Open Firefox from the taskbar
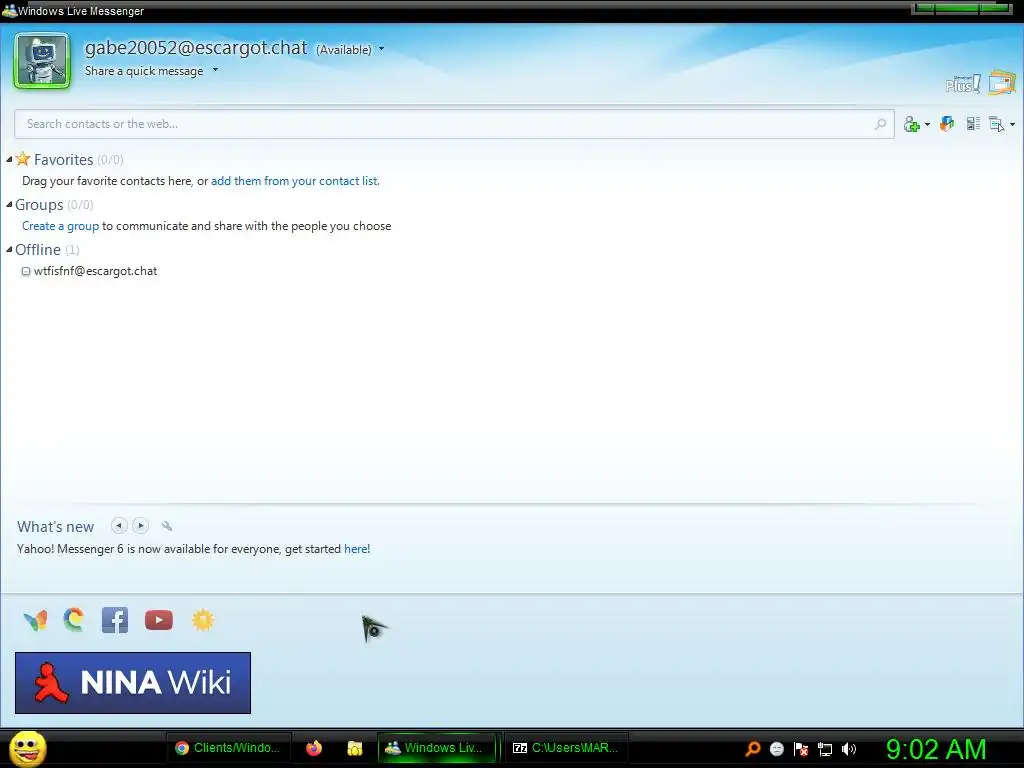 point(314,748)
